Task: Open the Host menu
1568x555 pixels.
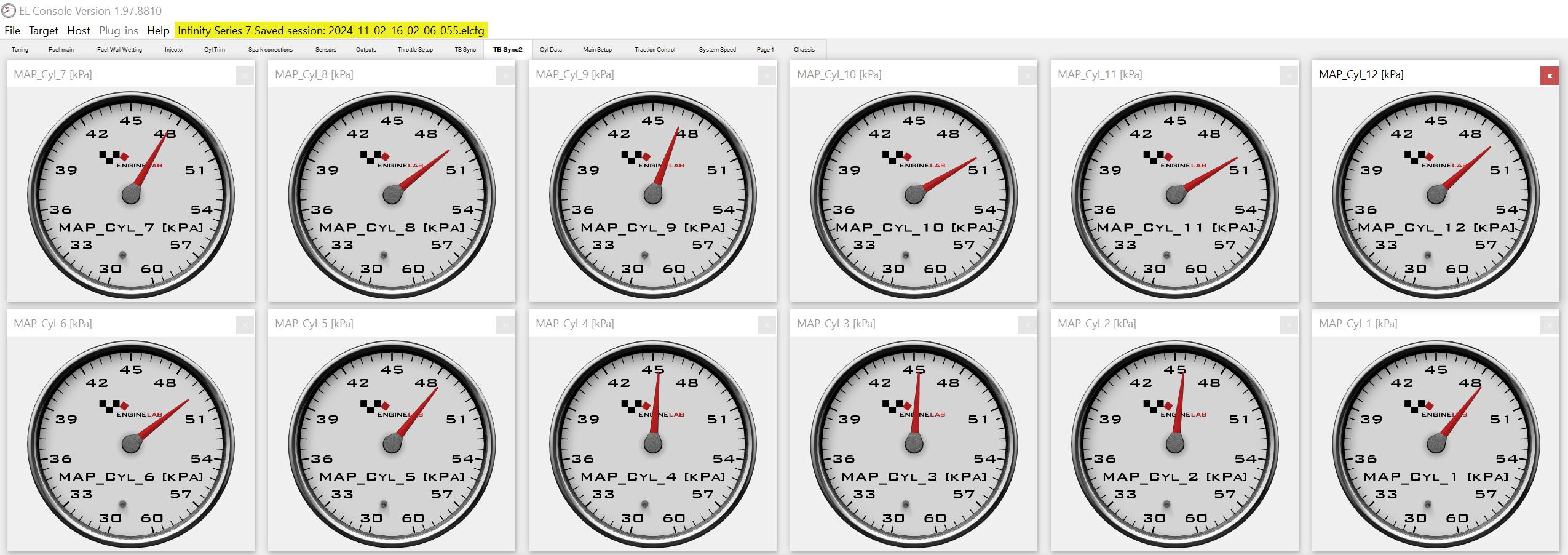Action: 78,31
